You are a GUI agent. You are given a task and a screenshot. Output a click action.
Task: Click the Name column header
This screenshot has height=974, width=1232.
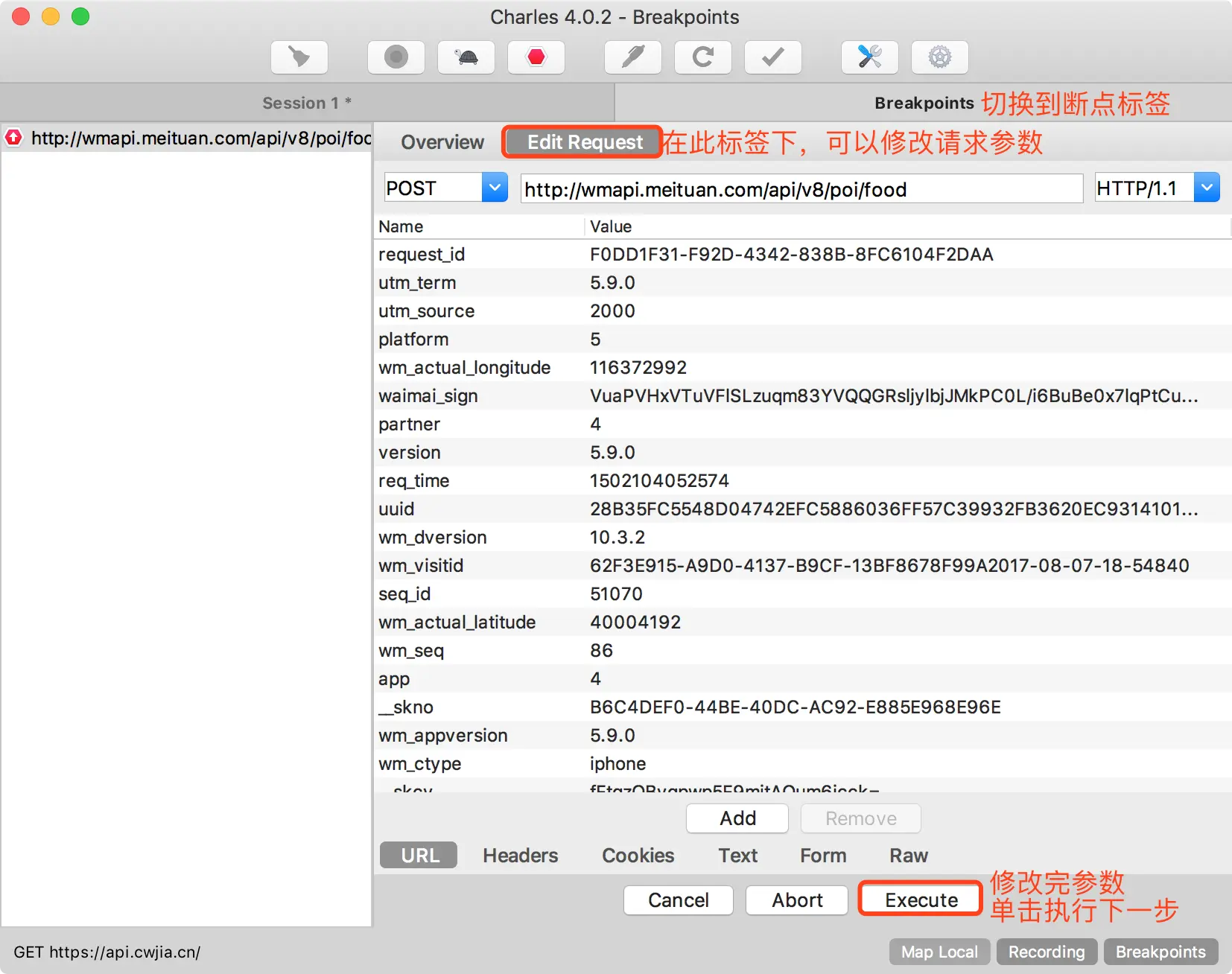tap(479, 226)
